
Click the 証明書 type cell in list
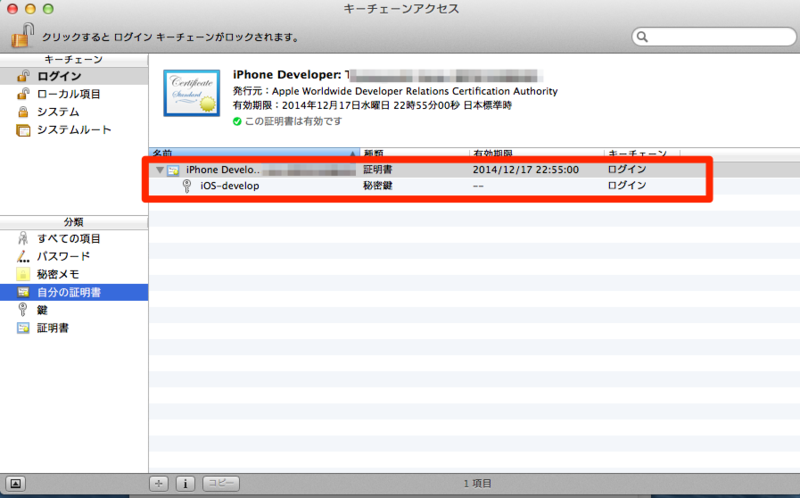[x=378, y=170]
